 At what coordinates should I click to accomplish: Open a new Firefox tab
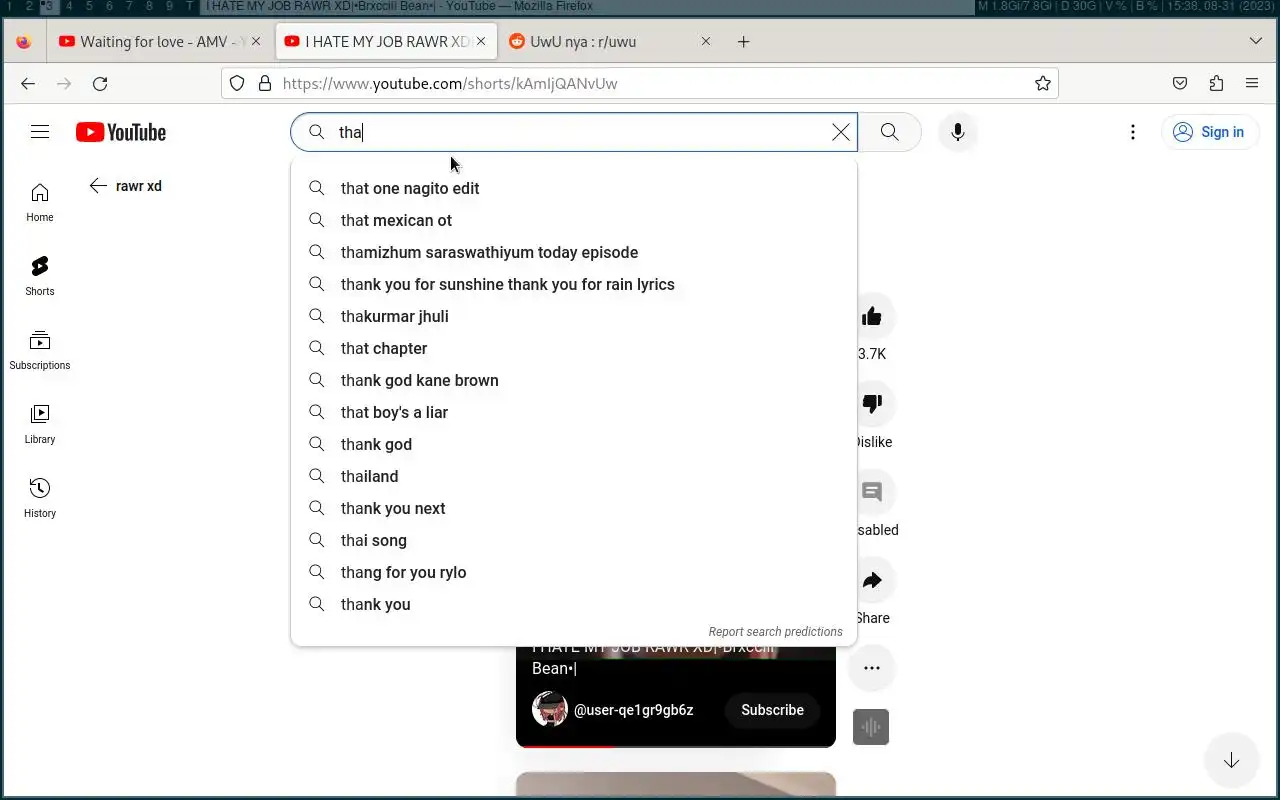tap(743, 42)
